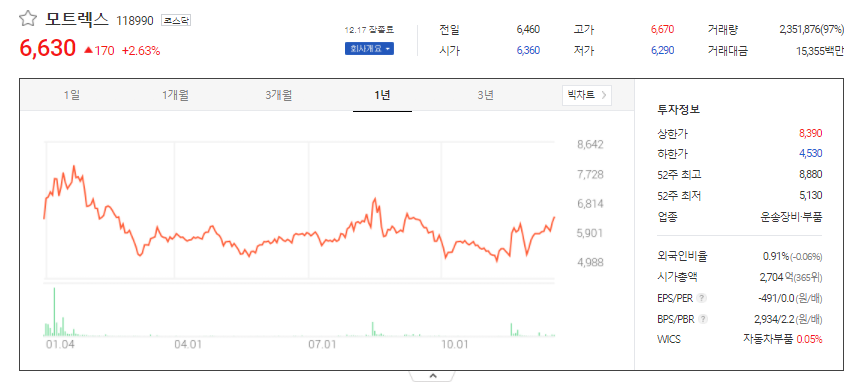
Task: Click the 시가총액 value 2,704억
Action: (x=775, y=277)
